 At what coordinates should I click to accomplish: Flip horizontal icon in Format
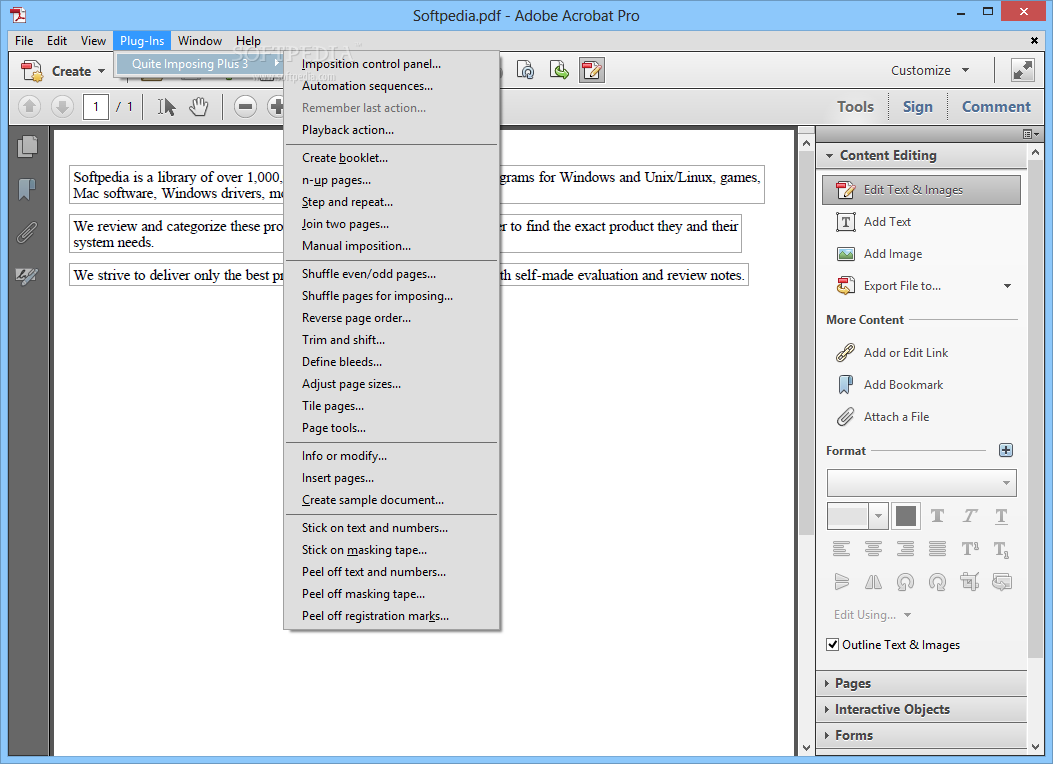(x=873, y=581)
